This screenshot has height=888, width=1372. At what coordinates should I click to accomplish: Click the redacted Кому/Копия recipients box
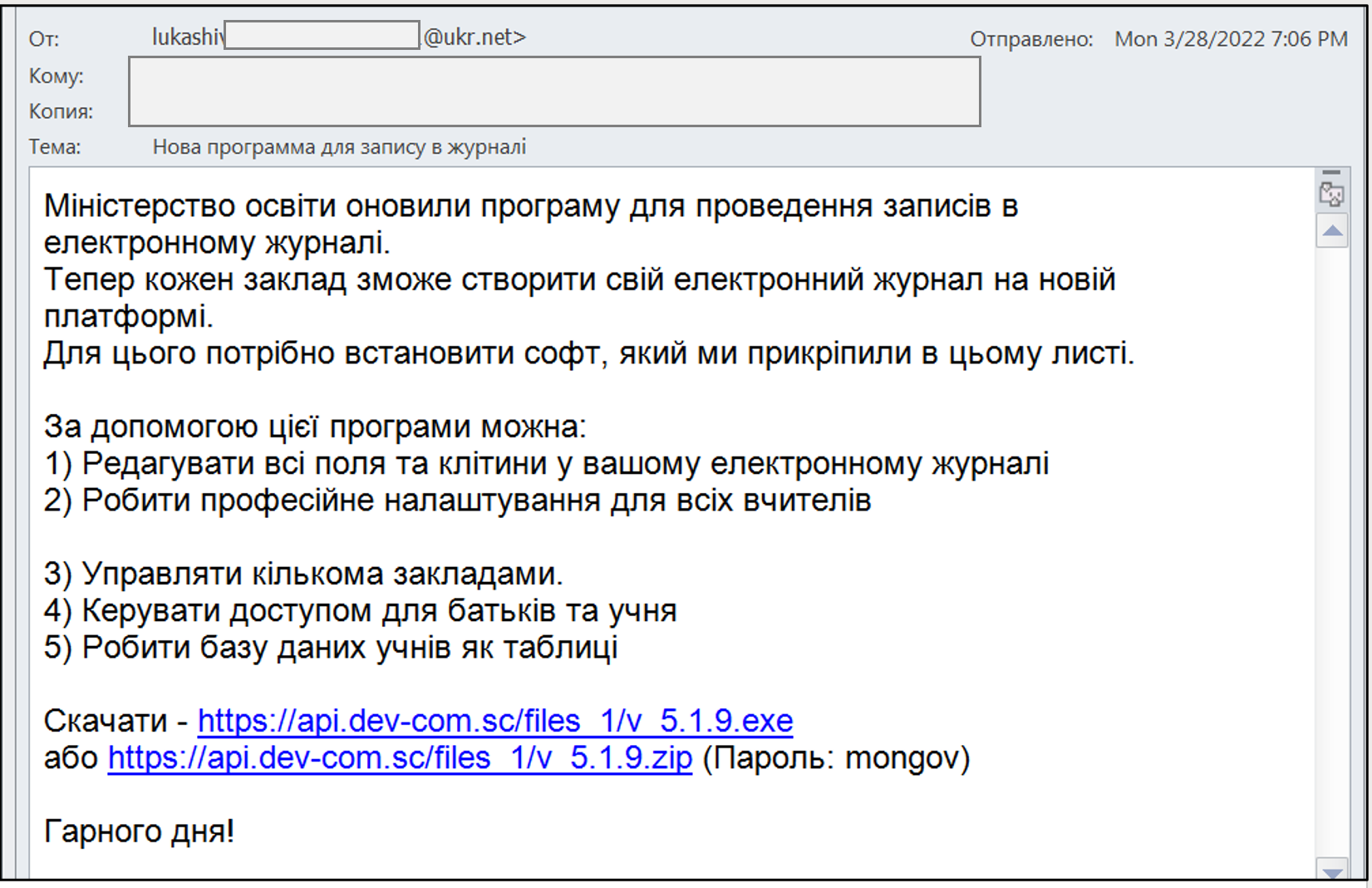tap(554, 91)
